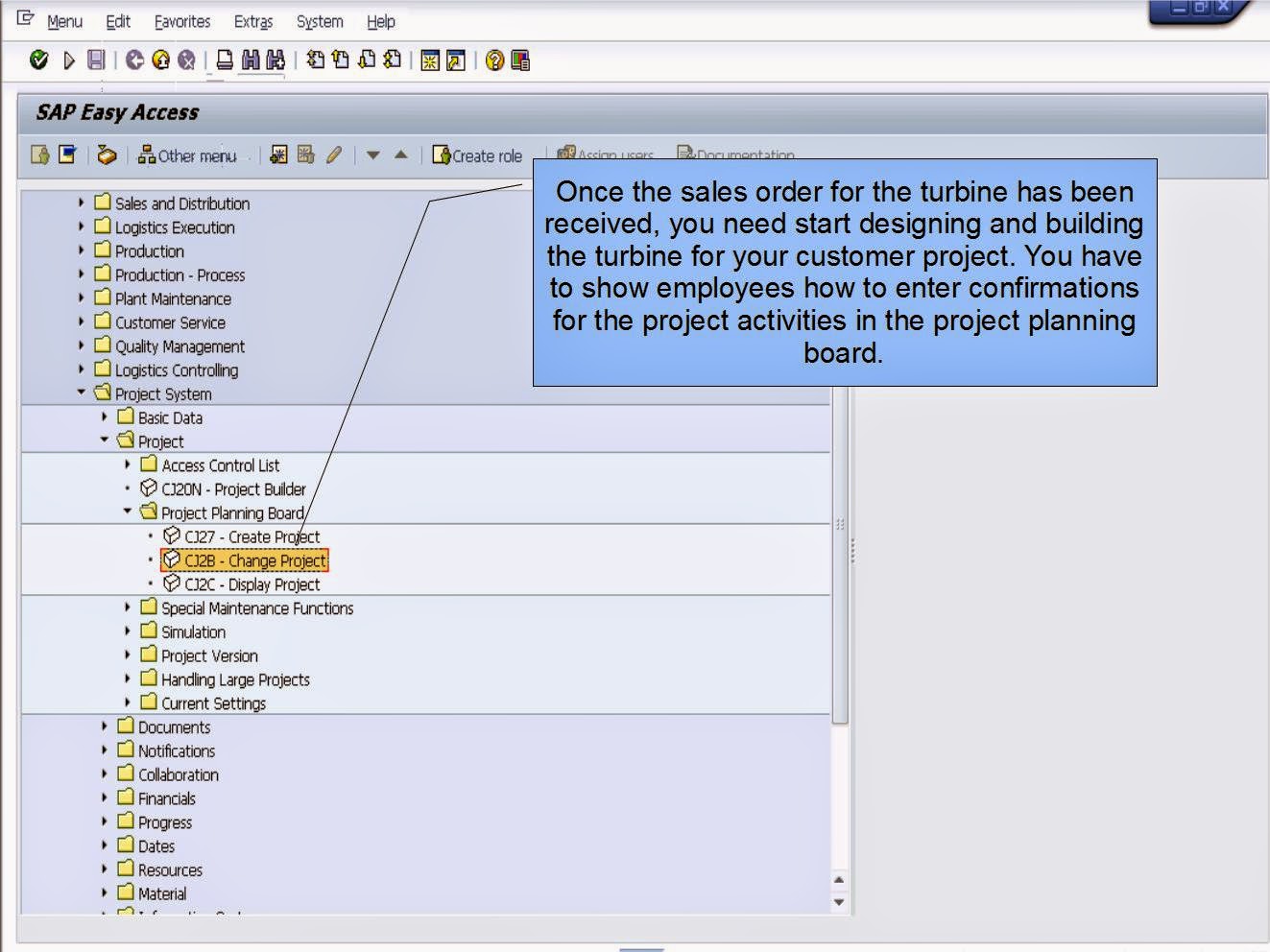Viewport: 1270px width, 952px height.
Task: Click the Print toolbar icon
Action: pos(223,60)
